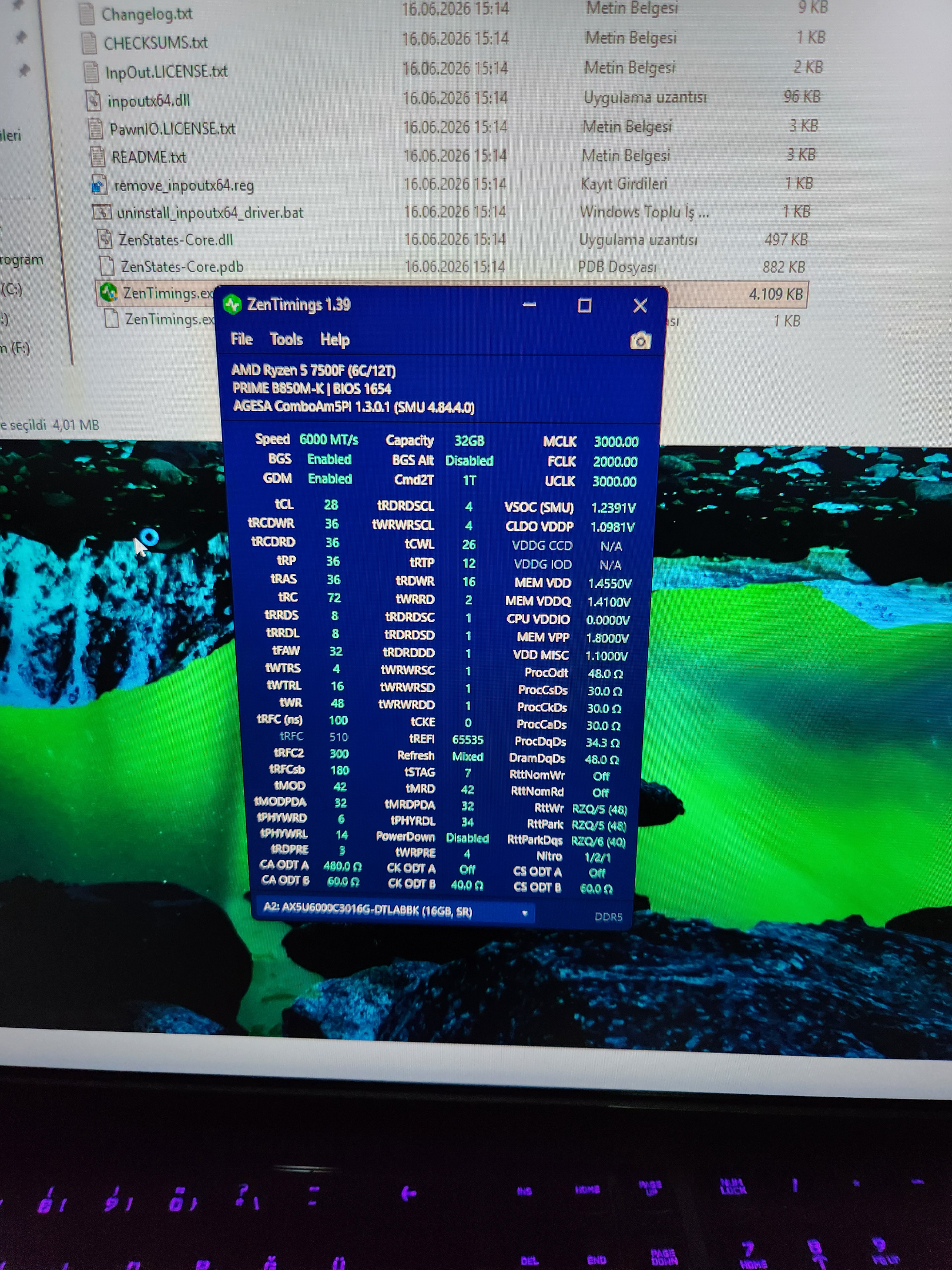952x1270 pixels.
Task: Click "Uygulama uzantısı" in the inpoutx64.dll row
Action: click(x=645, y=97)
